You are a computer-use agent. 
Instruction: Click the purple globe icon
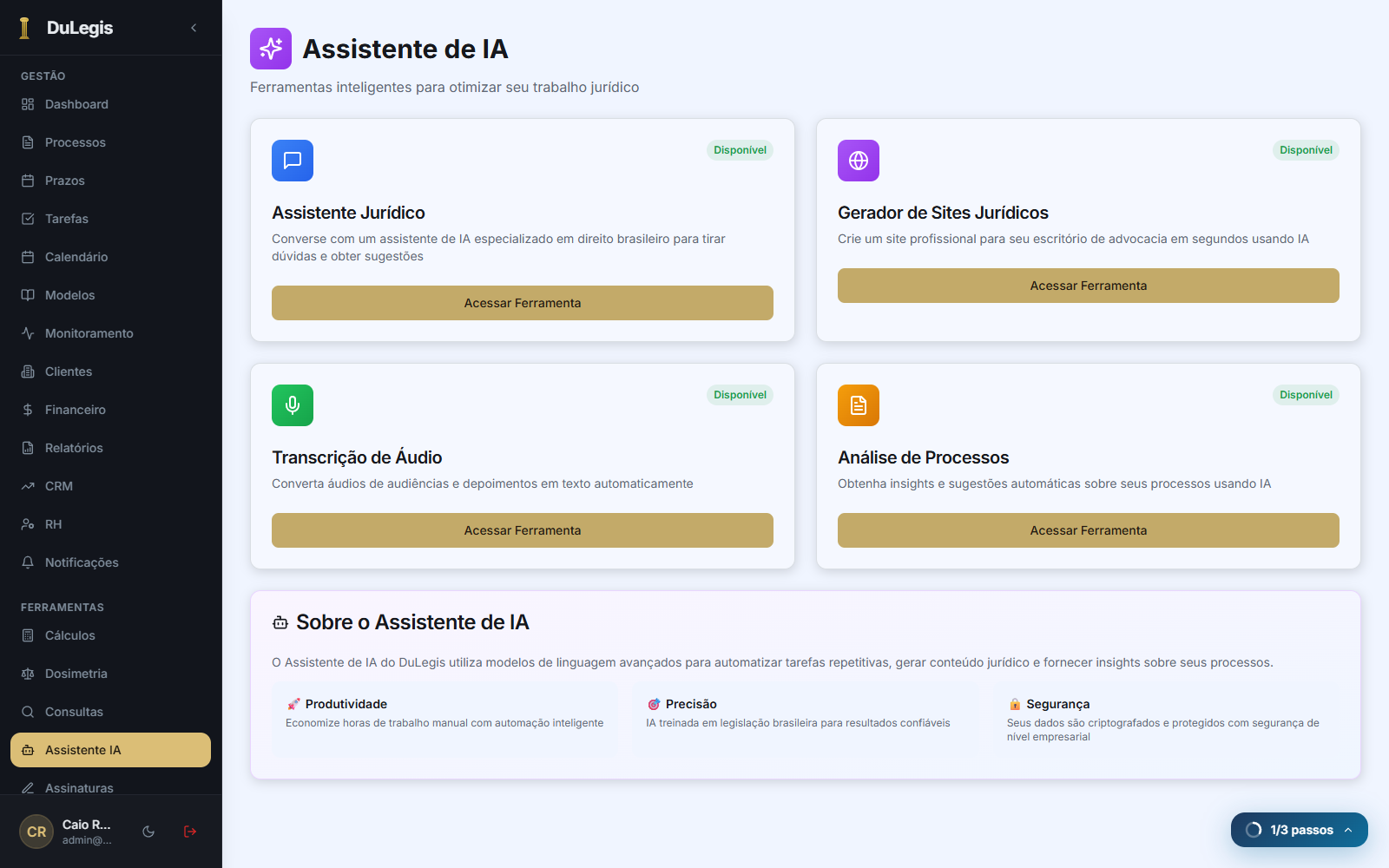coord(859,161)
